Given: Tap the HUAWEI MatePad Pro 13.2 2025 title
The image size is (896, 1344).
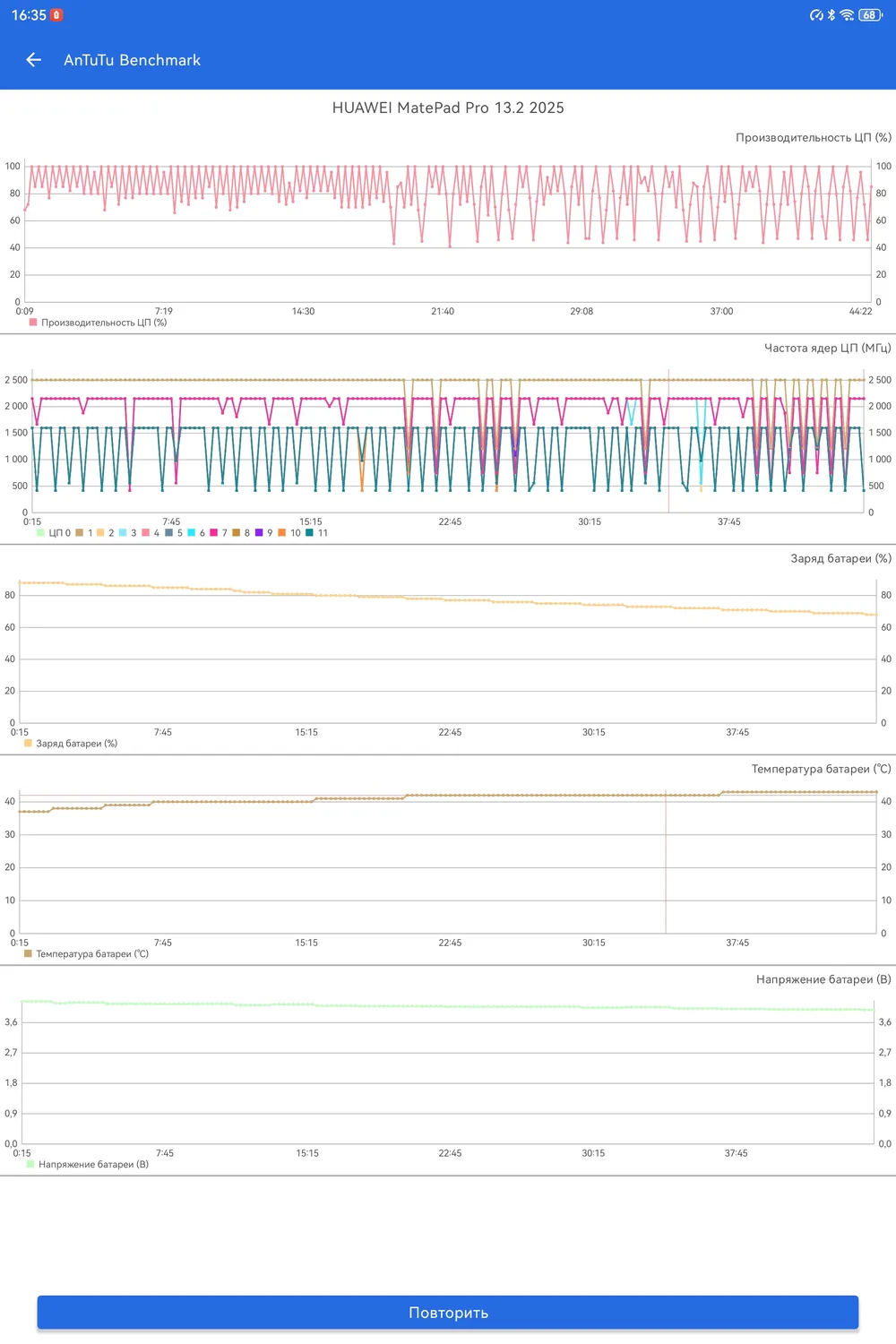Looking at the screenshot, I should pos(448,108).
